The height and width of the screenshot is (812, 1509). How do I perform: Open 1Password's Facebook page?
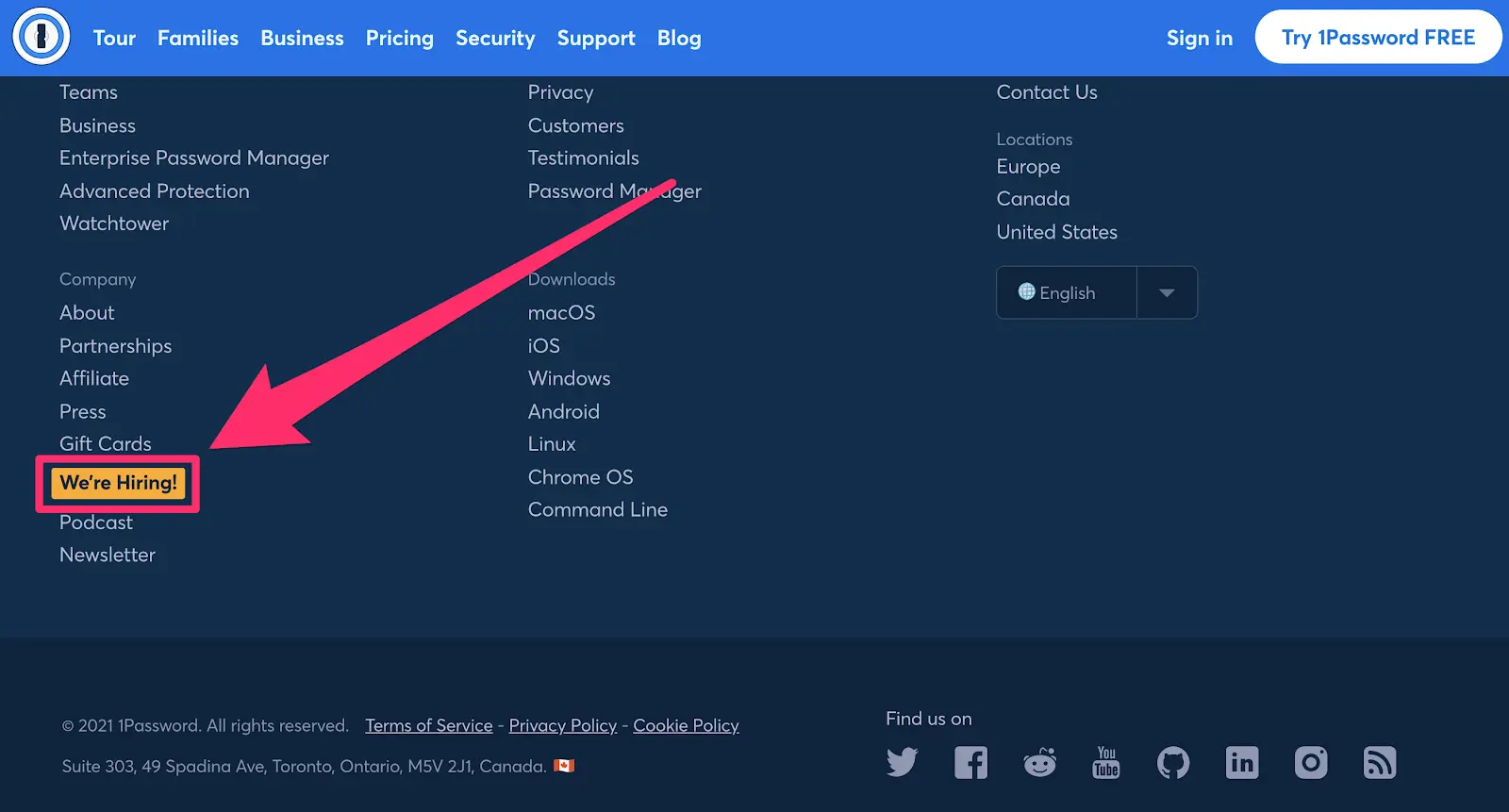(x=970, y=762)
